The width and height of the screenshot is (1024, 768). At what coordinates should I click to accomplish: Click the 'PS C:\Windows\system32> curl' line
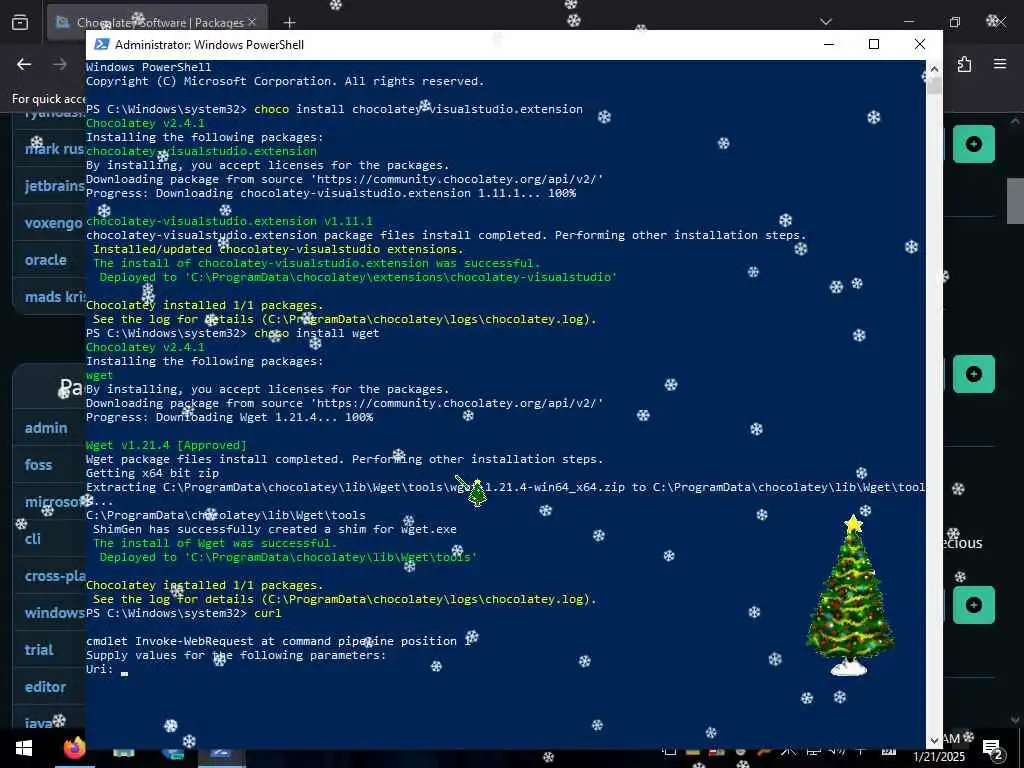[x=184, y=613]
